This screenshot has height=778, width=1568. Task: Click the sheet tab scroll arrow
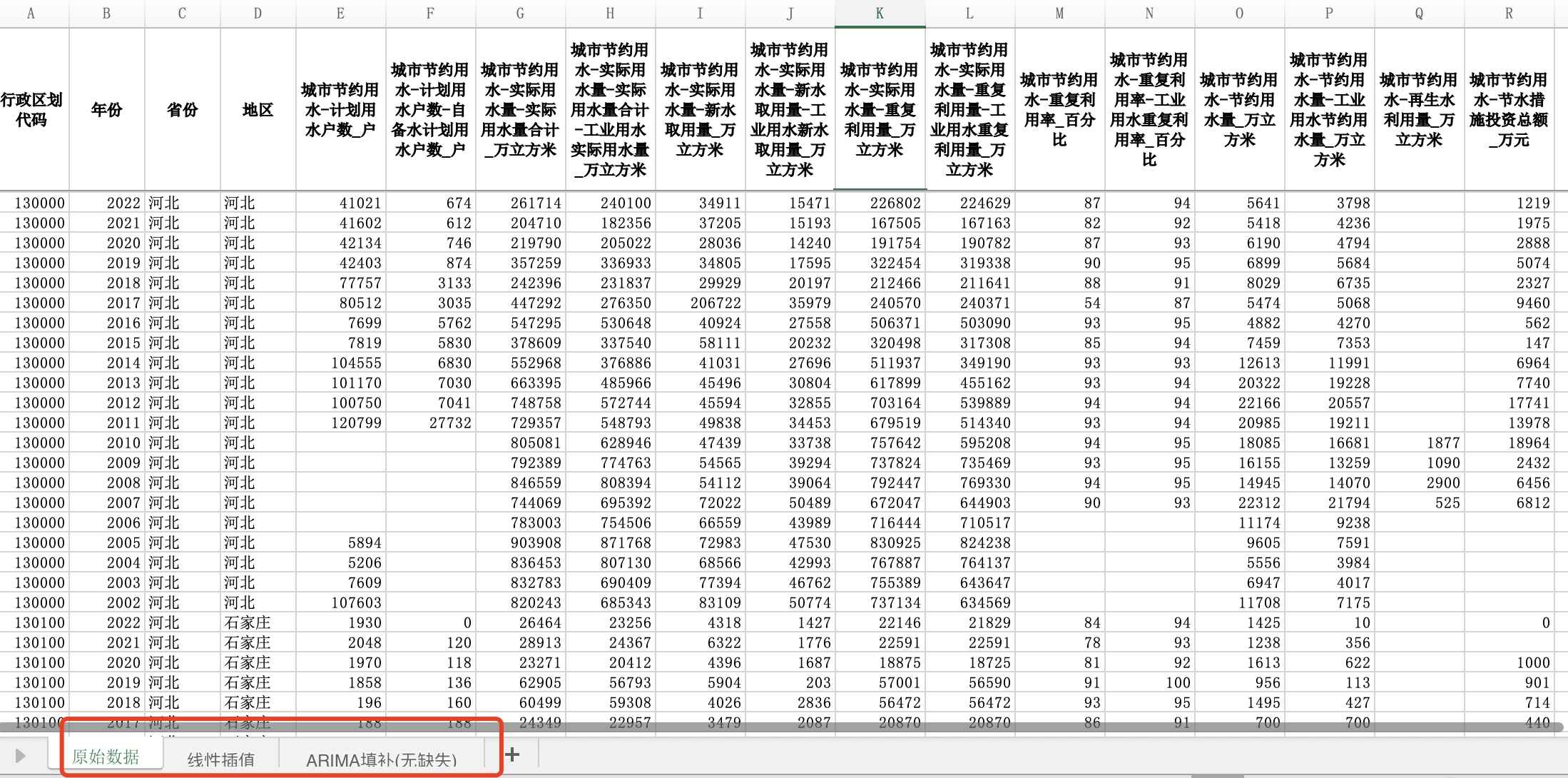(20, 756)
